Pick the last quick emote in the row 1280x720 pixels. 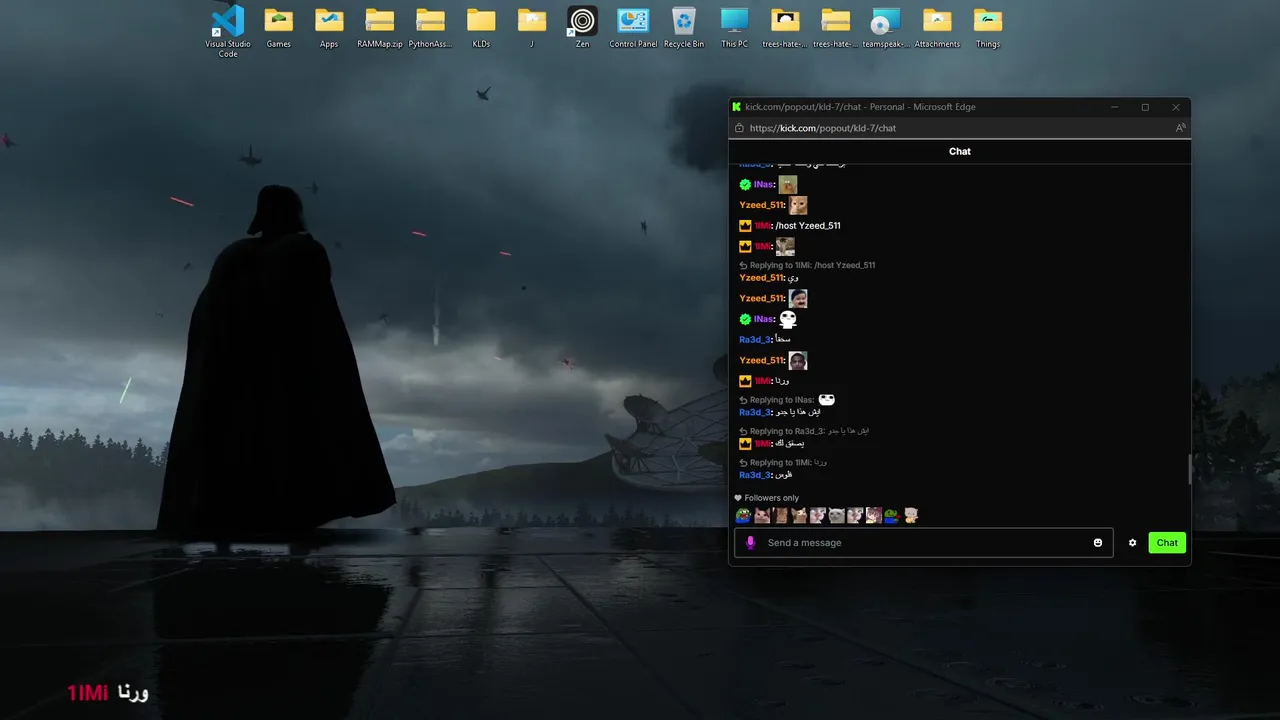tap(911, 516)
